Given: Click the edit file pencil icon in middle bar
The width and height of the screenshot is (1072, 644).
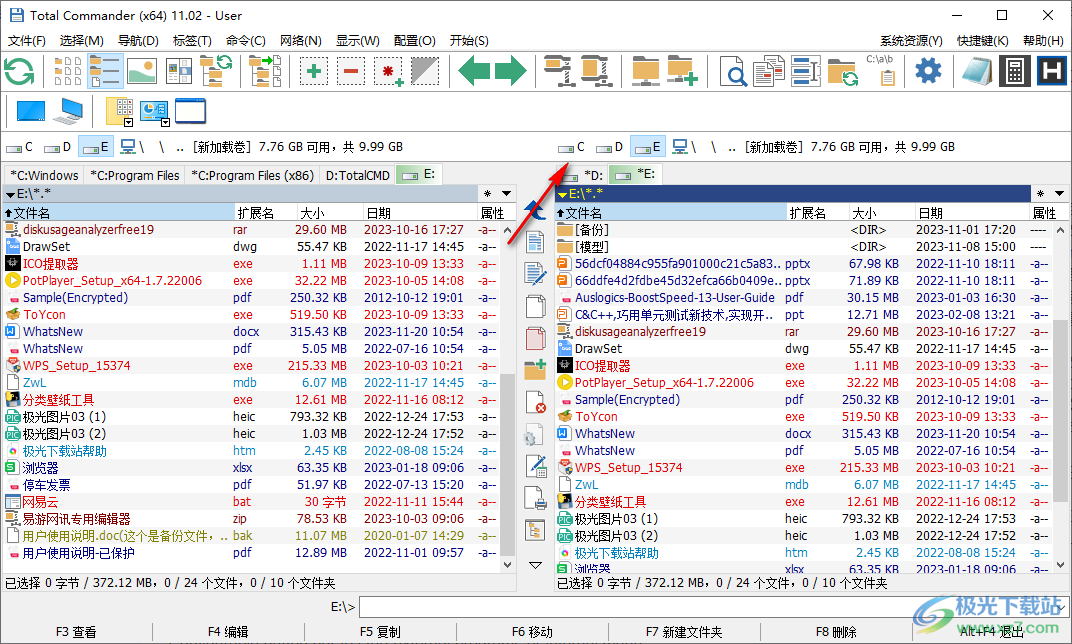Looking at the screenshot, I should (x=535, y=274).
